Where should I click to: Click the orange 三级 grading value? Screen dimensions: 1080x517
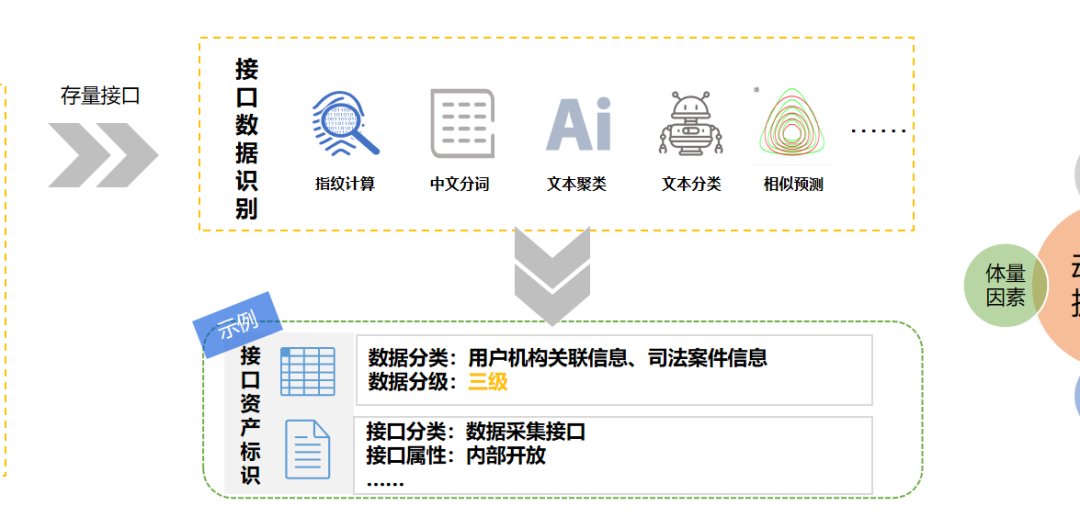488,382
